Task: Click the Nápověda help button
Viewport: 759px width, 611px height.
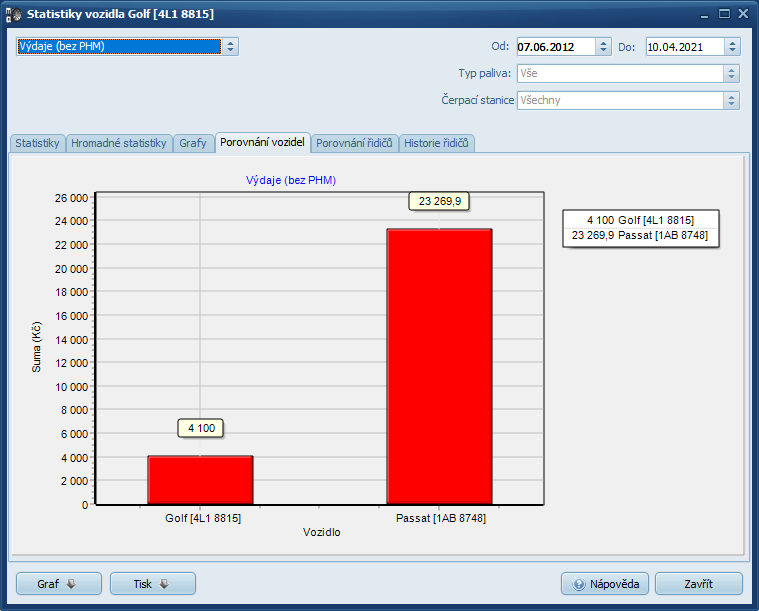Action: pyautogui.click(x=605, y=584)
